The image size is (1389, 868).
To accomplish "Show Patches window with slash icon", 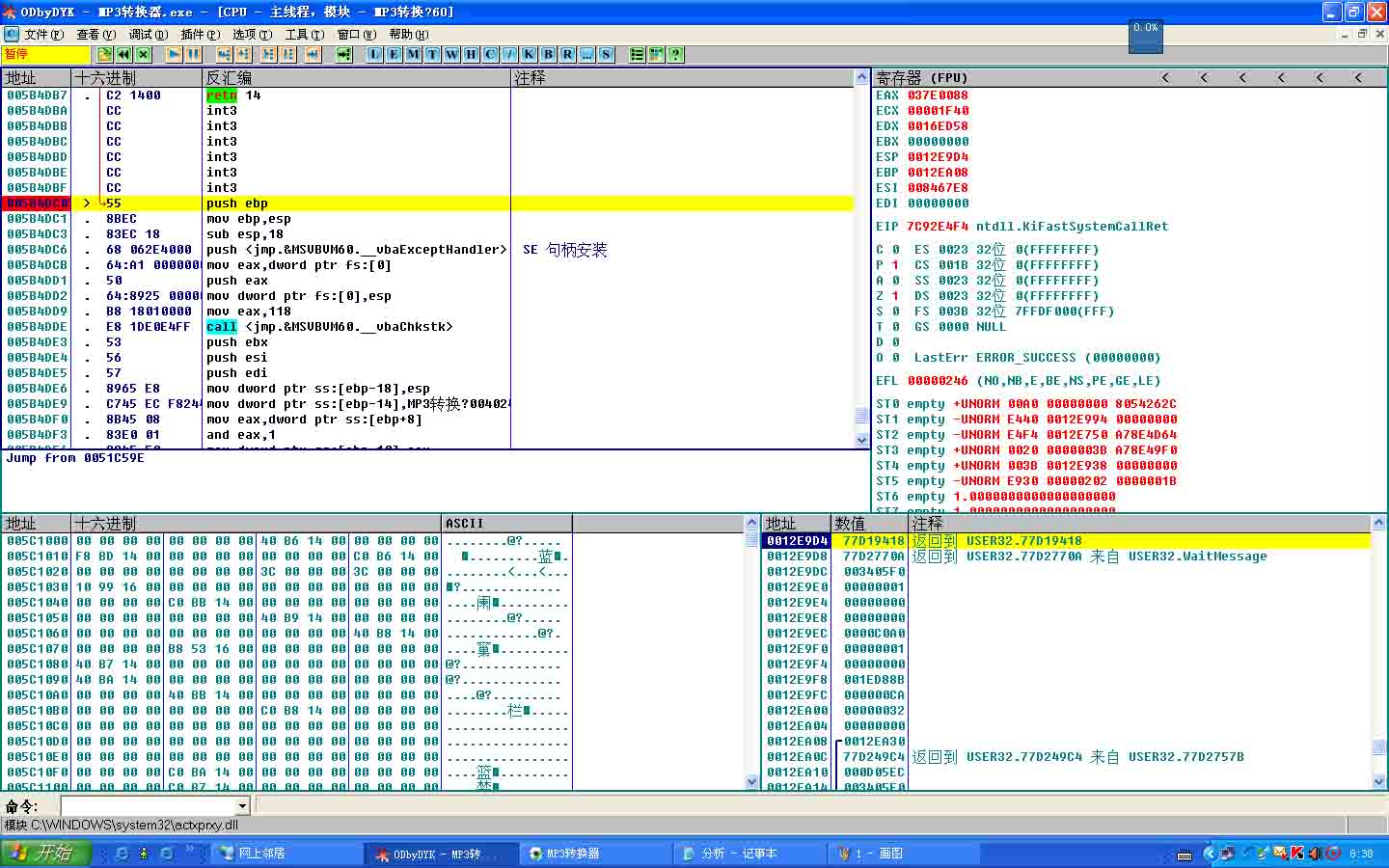I will pyautogui.click(x=509, y=55).
